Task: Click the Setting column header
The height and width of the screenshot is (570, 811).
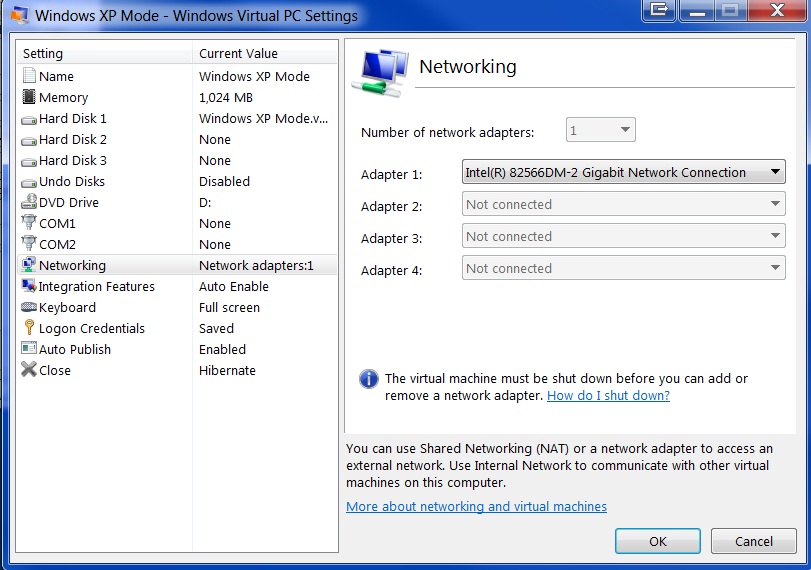Action: point(104,53)
